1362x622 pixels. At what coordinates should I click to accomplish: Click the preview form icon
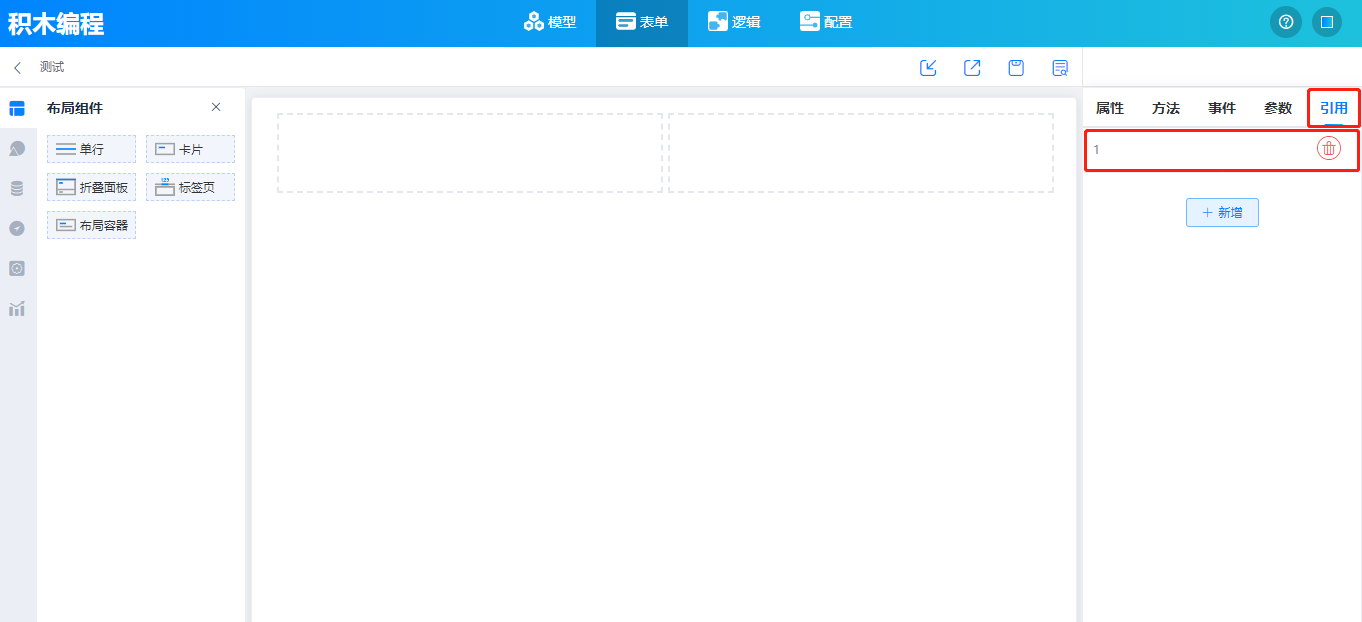tap(1060, 68)
